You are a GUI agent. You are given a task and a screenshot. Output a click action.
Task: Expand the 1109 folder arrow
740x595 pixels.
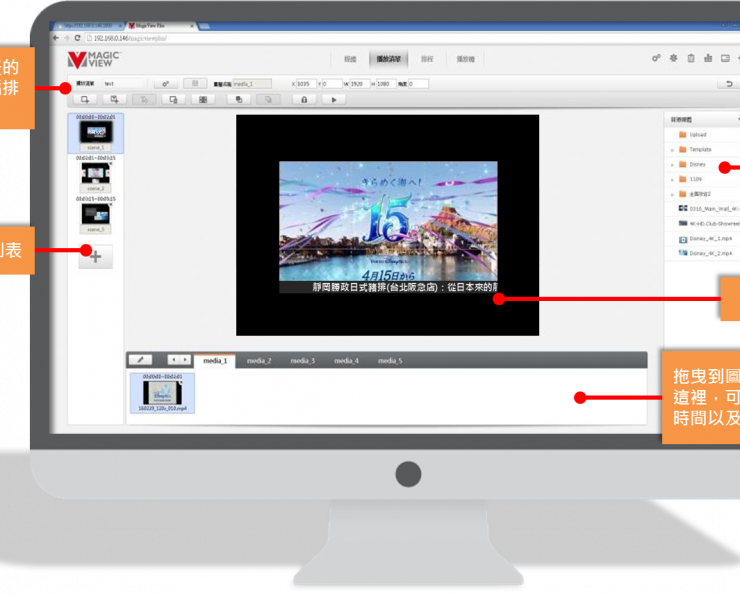[x=672, y=180]
